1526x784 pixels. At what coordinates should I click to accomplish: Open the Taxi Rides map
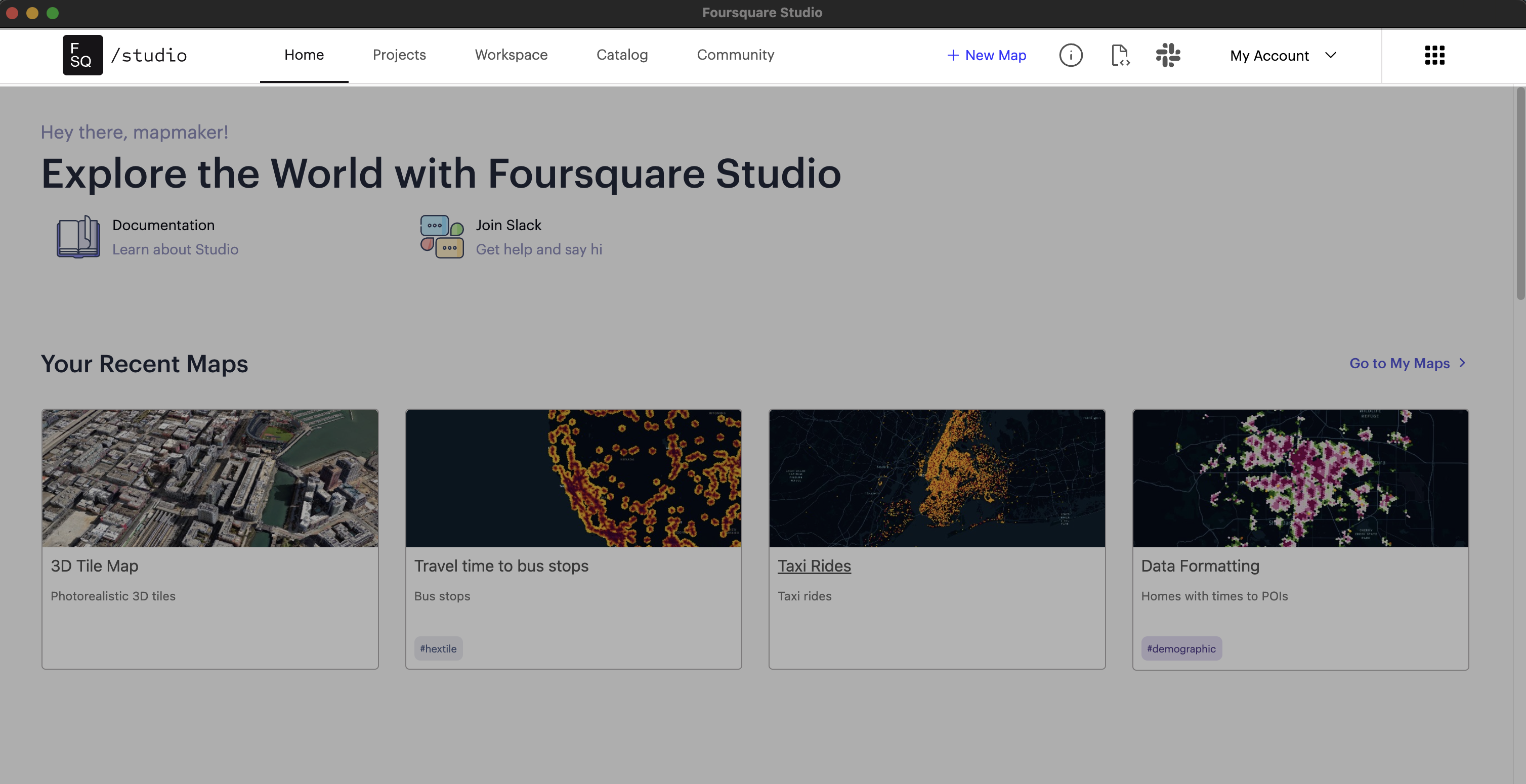[x=814, y=565]
